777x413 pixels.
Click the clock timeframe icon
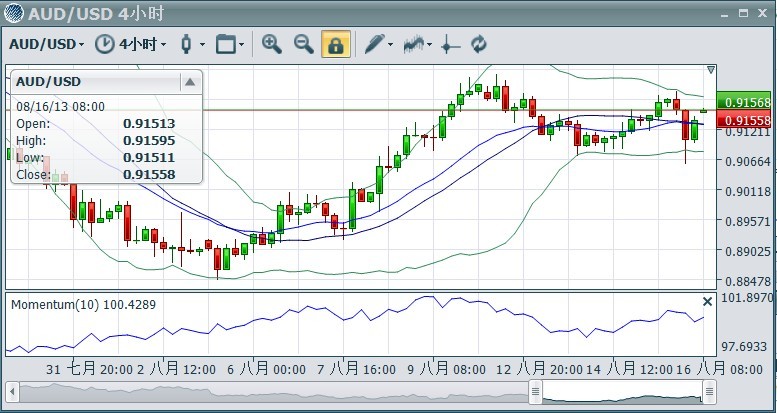(x=105, y=44)
